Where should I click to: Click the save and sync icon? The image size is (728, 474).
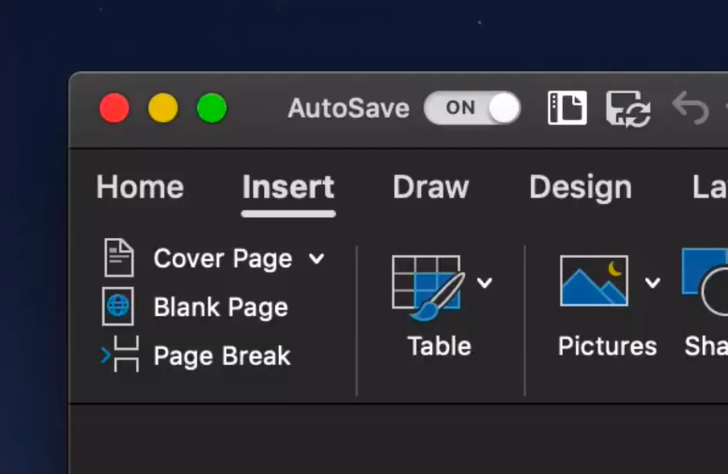tap(628, 109)
